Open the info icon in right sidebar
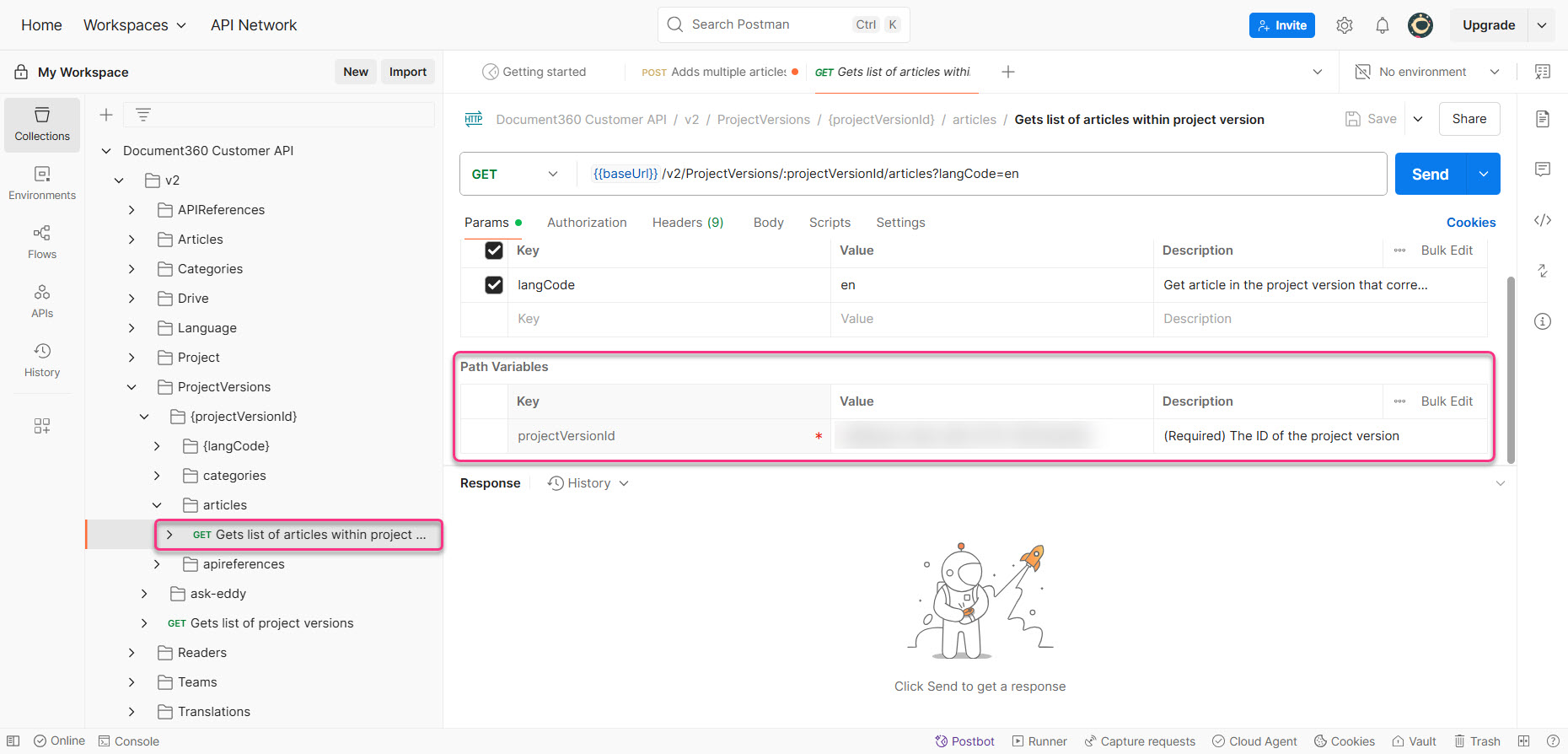Screen dimensions: 1568x754 tap(1543, 321)
